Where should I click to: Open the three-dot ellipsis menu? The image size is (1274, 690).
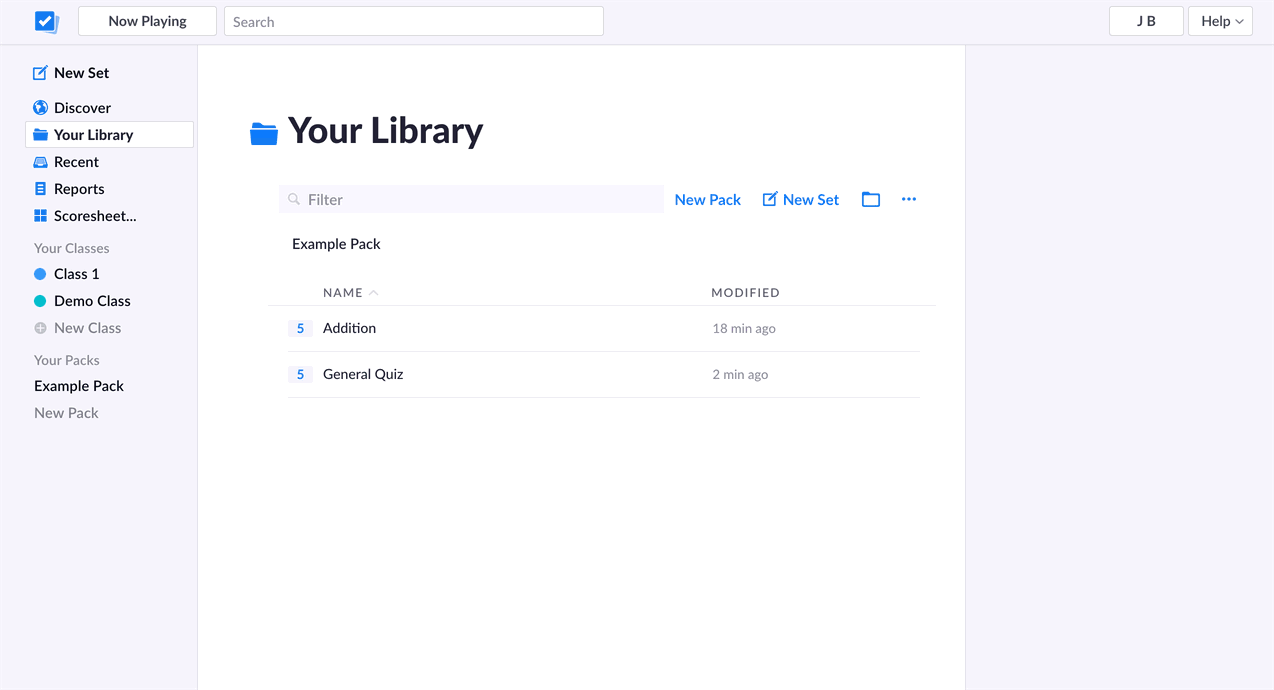pos(908,199)
